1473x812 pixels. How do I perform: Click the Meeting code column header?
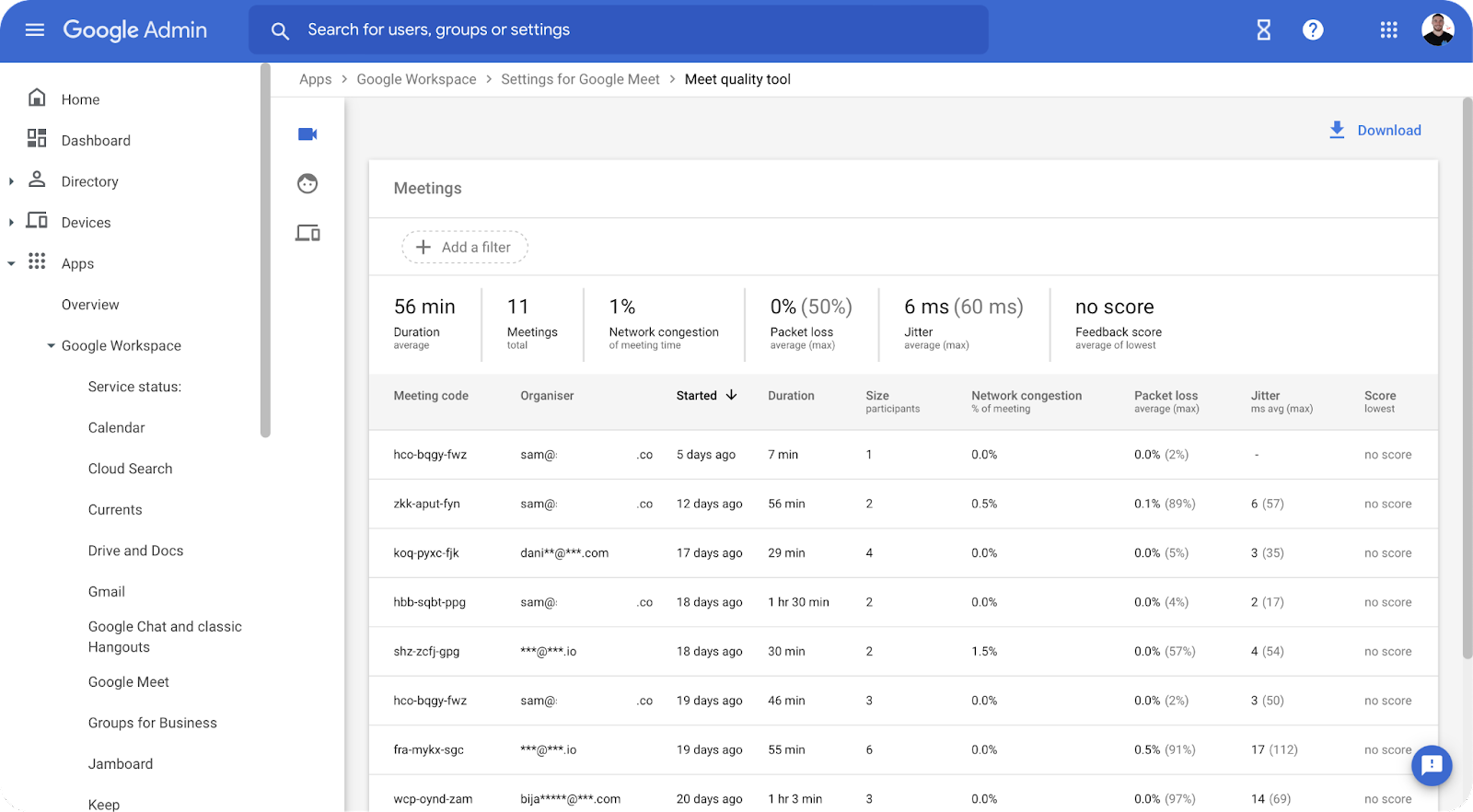click(431, 396)
